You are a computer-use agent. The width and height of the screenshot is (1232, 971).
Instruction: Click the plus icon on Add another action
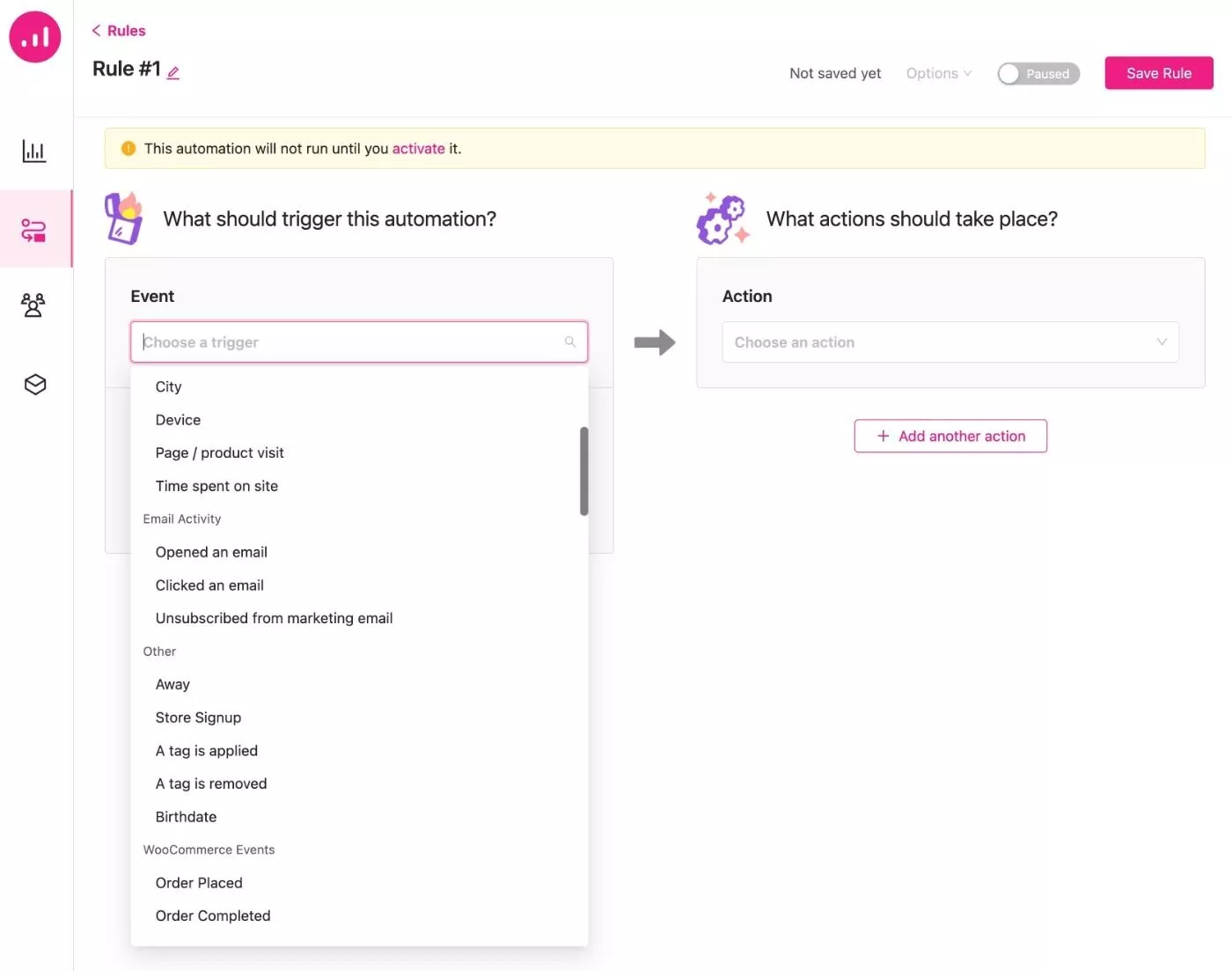coord(883,436)
